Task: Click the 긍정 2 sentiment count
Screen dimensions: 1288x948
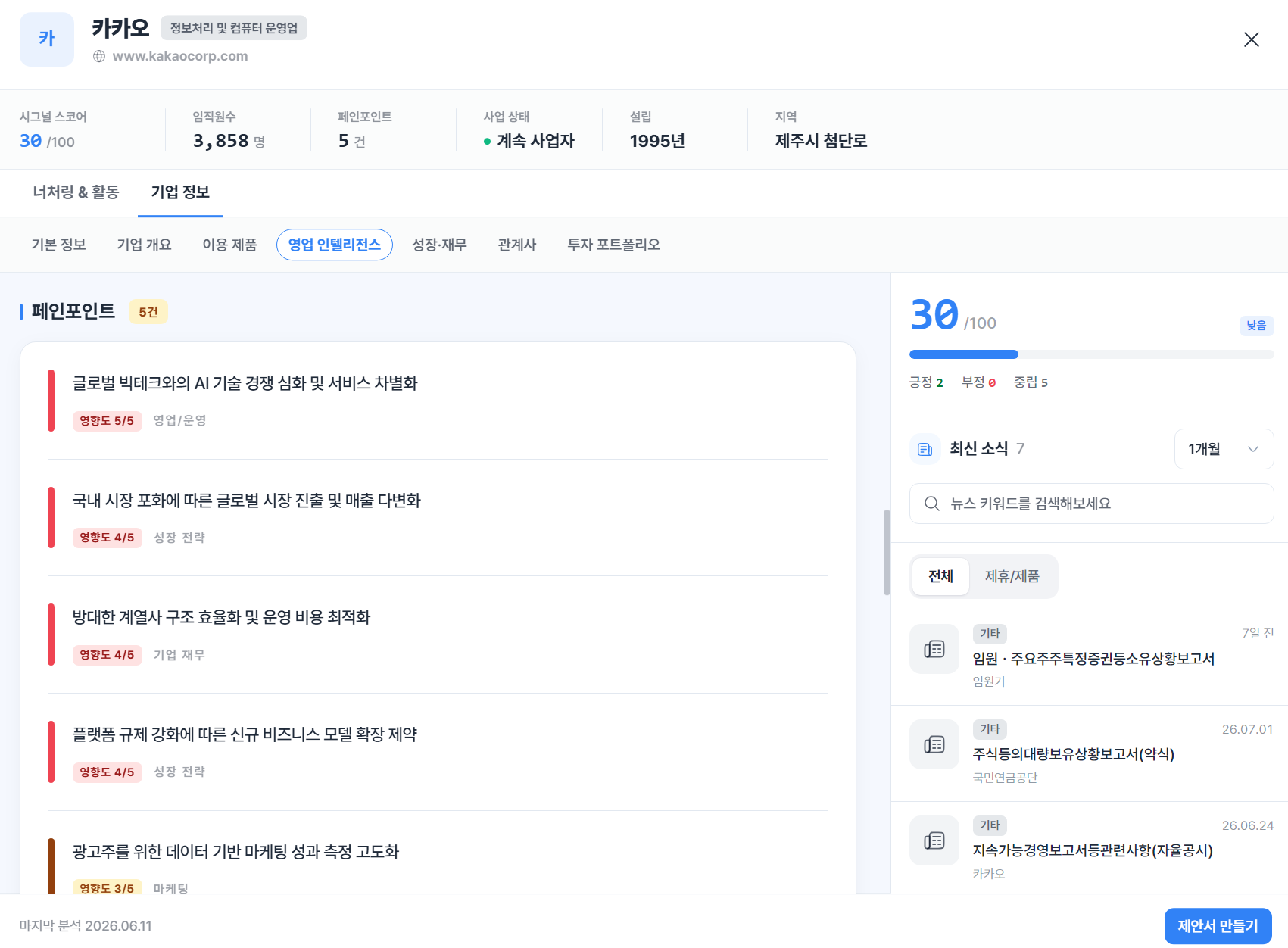Action: pyautogui.click(x=926, y=382)
